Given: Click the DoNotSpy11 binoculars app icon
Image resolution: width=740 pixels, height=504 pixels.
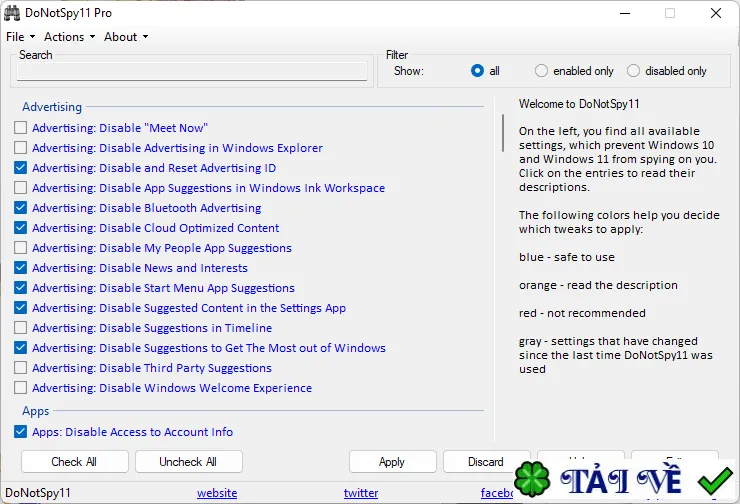Looking at the screenshot, I should 12,13.
